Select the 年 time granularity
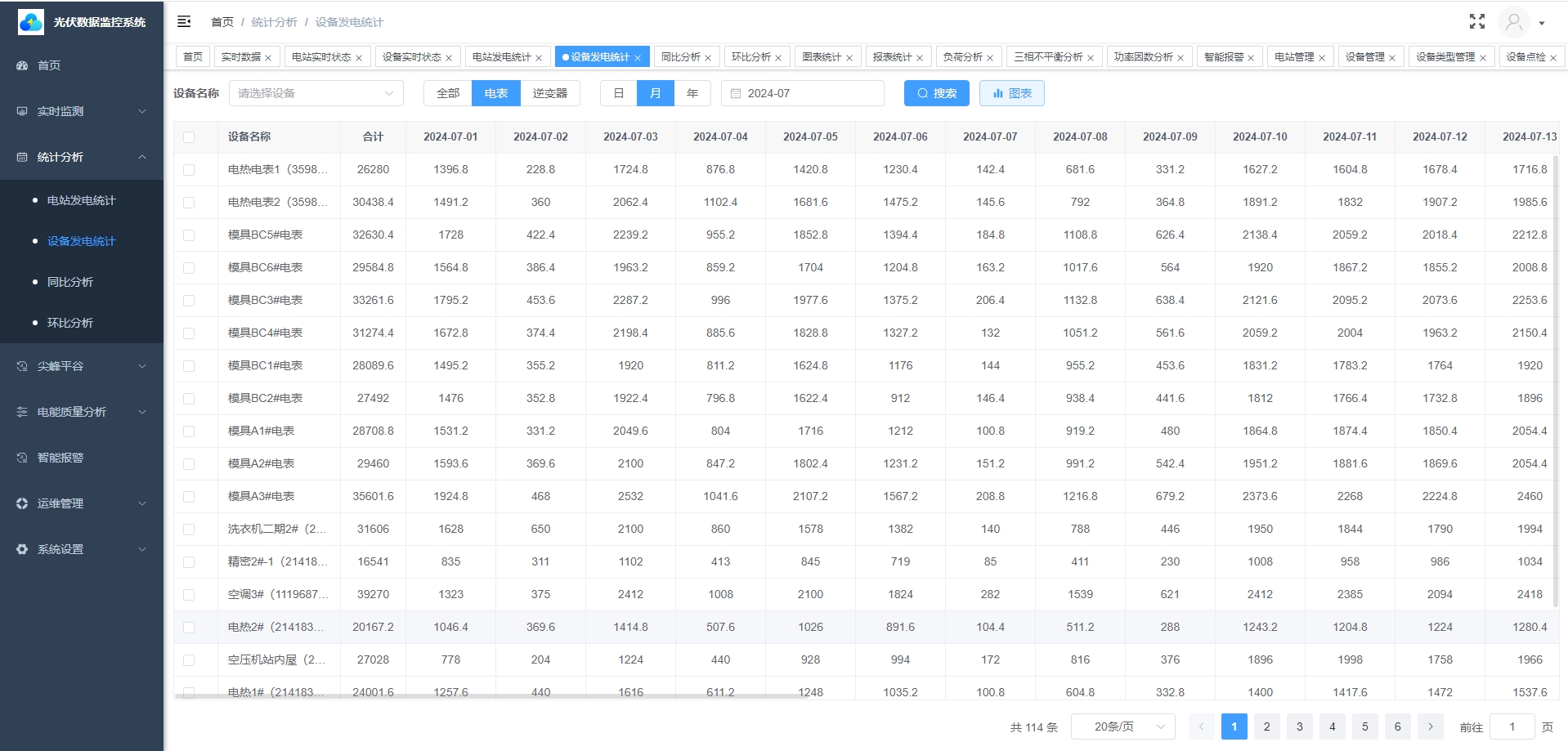1568x751 pixels. point(692,93)
